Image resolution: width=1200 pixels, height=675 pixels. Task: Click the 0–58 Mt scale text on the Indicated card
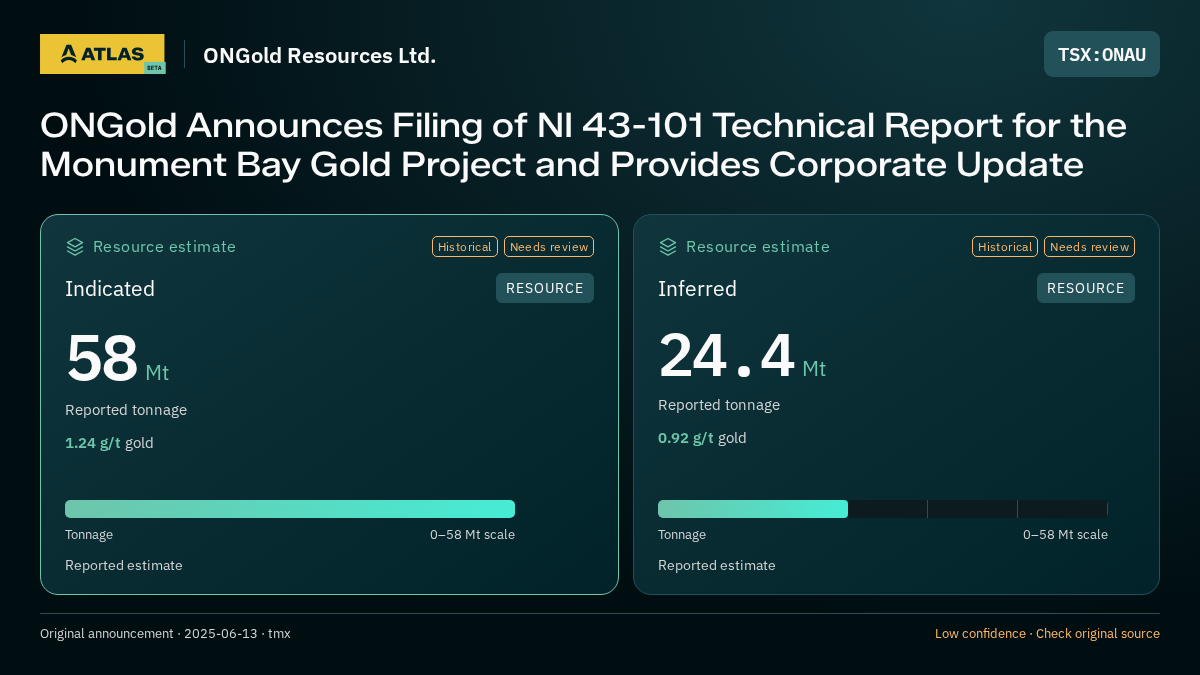[x=472, y=535]
